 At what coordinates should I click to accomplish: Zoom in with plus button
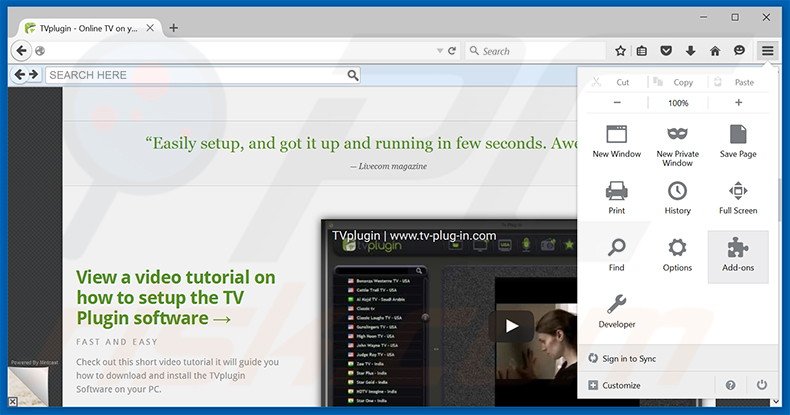[x=739, y=103]
